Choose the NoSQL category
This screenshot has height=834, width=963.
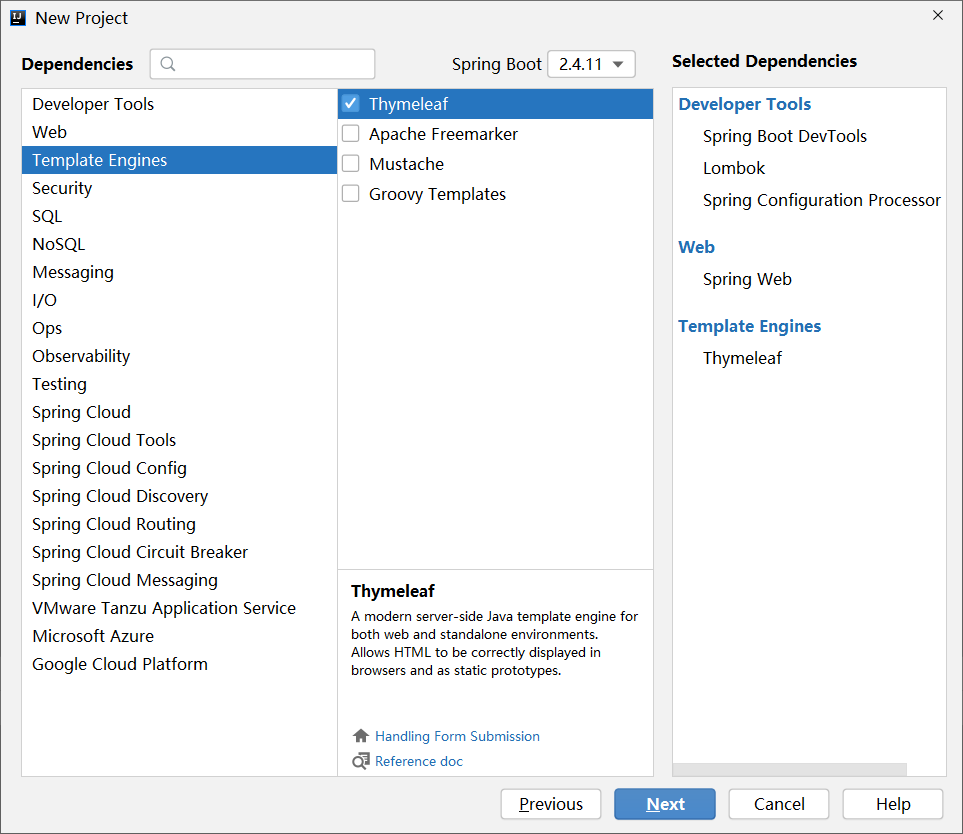pyautogui.click(x=179, y=244)
